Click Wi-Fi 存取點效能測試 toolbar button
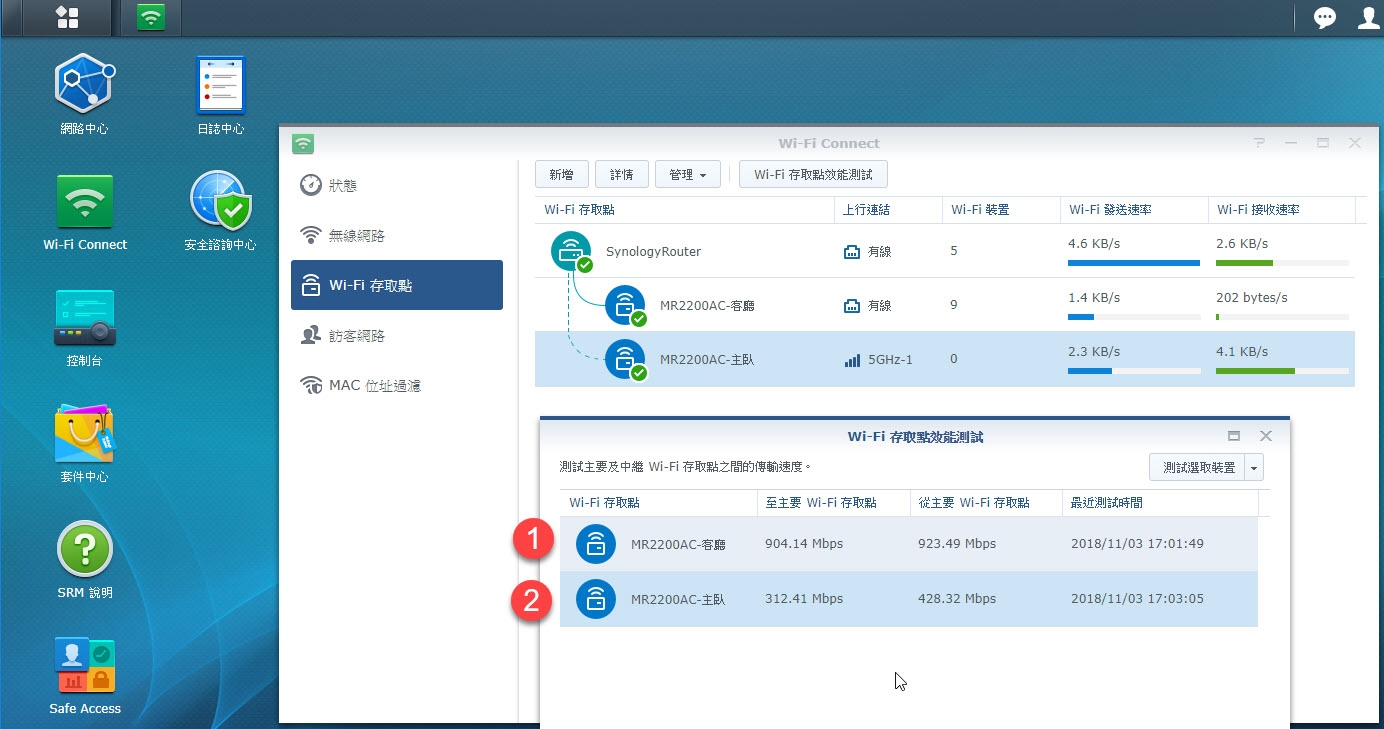The width and height of the screenshot is (1384, 729). click(813, 174)
